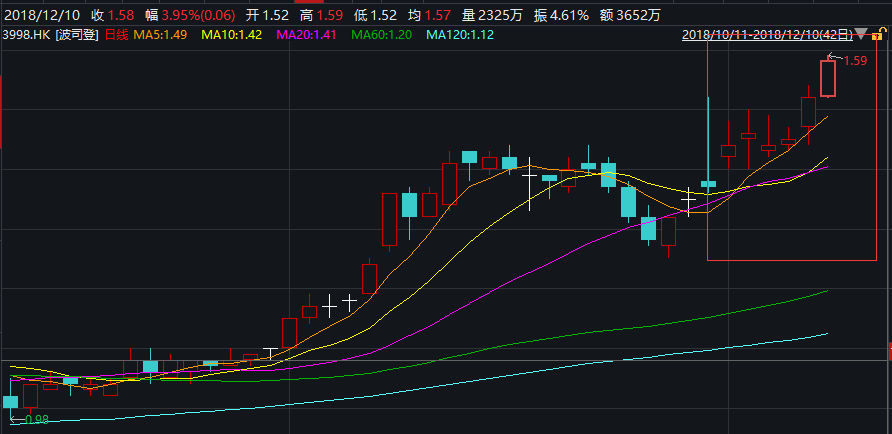Image resolution: width=892 pixels, height=434 pixels.
Task: Open the 2018/10/11-2018/12/10(42日) date range link
Action: click(767, 35)
